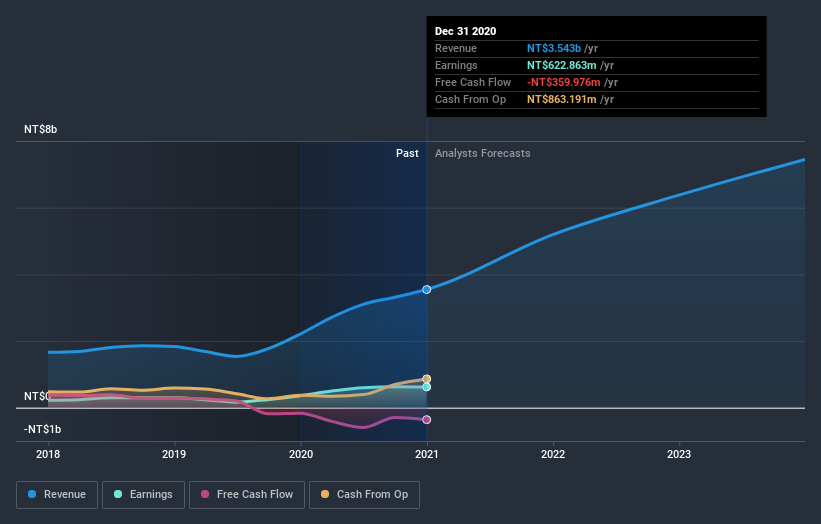This screenshot has width=821, height=524.
Task: Click the 2021 x-axis label
Action: tap(427, 454)
